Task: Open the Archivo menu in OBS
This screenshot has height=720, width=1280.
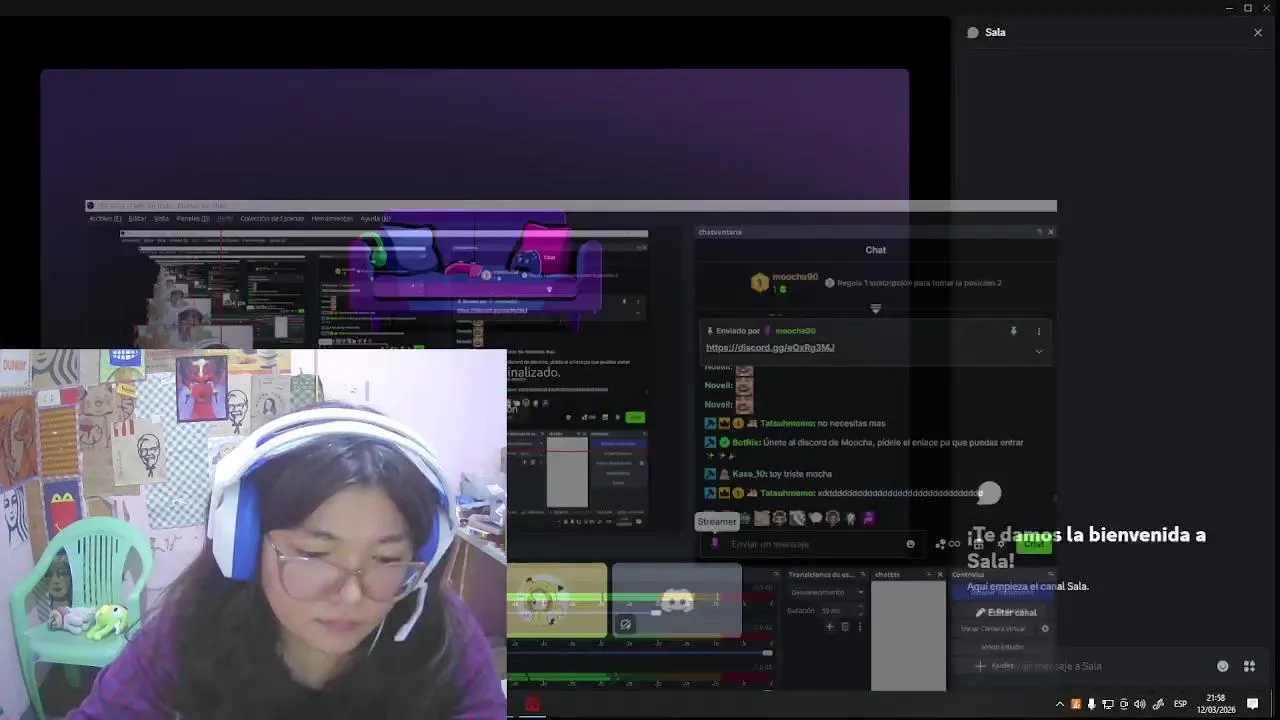Action: [105, 218]
